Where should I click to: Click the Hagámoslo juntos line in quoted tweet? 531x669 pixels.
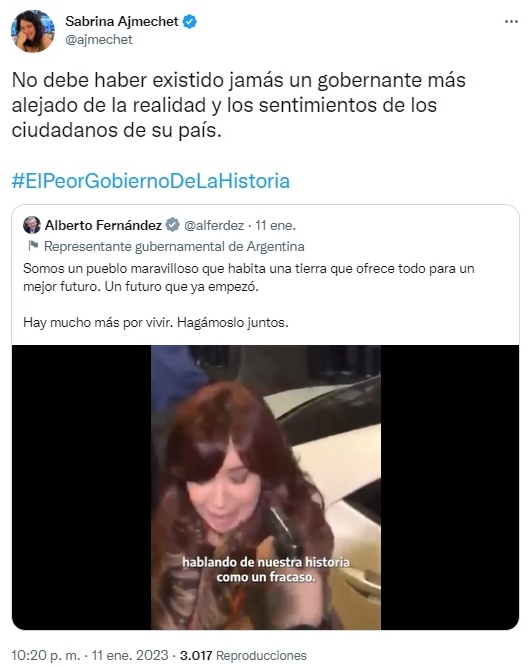point(156,322)
